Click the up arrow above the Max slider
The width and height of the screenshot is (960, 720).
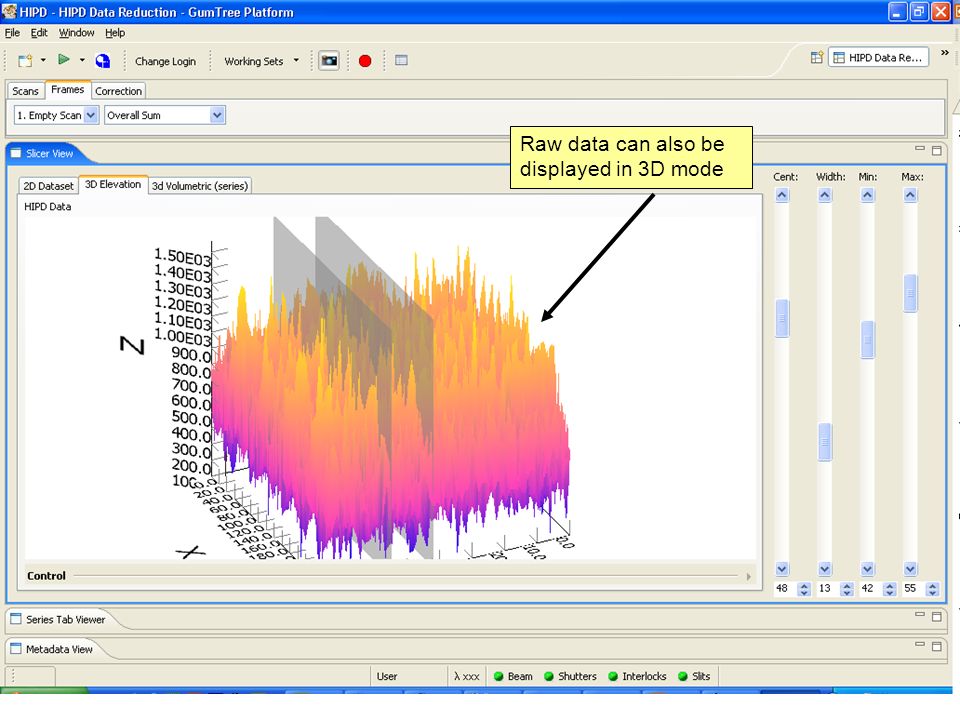tap(910, 195)
